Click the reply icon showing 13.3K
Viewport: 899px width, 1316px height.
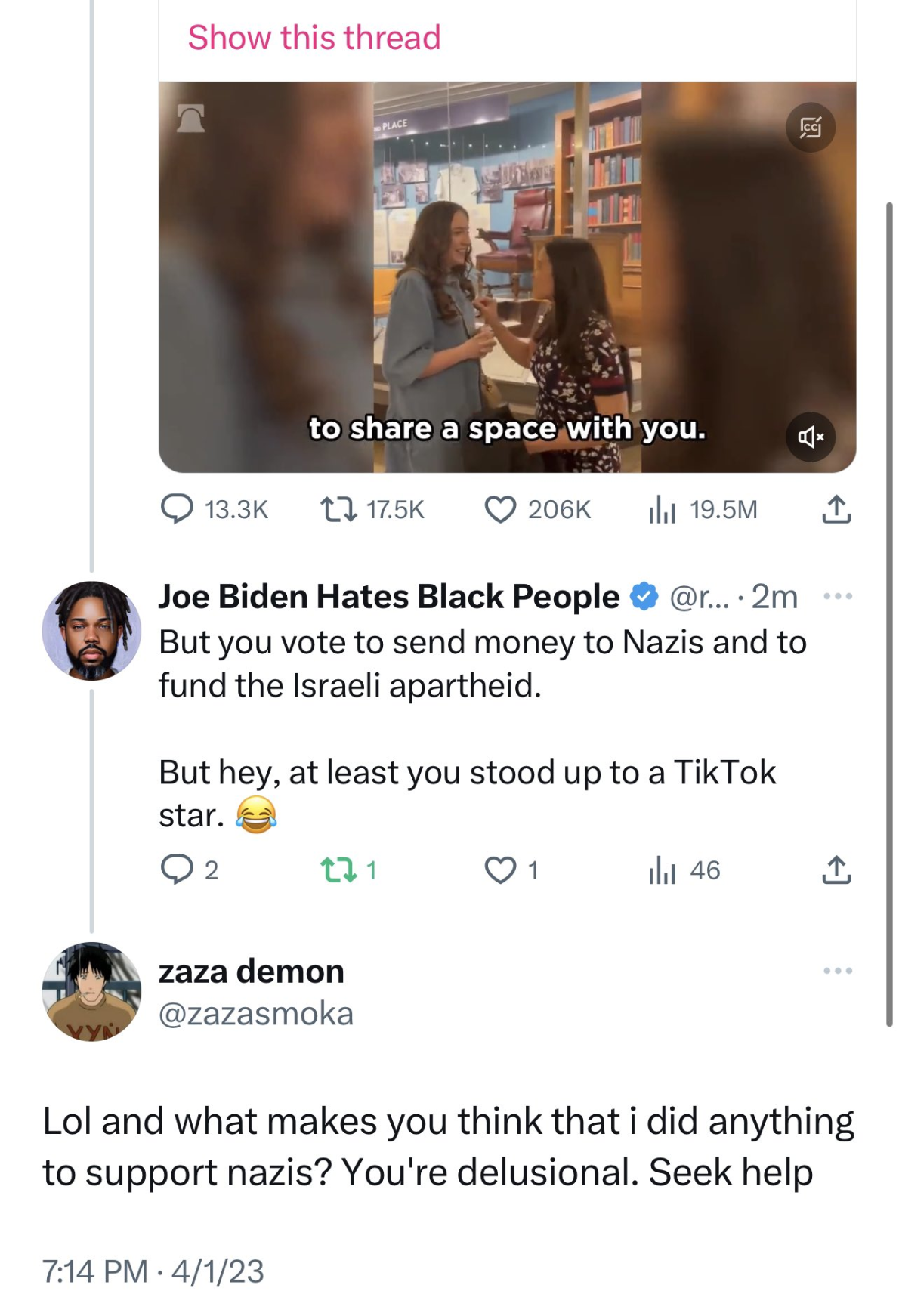pos(177,509)
